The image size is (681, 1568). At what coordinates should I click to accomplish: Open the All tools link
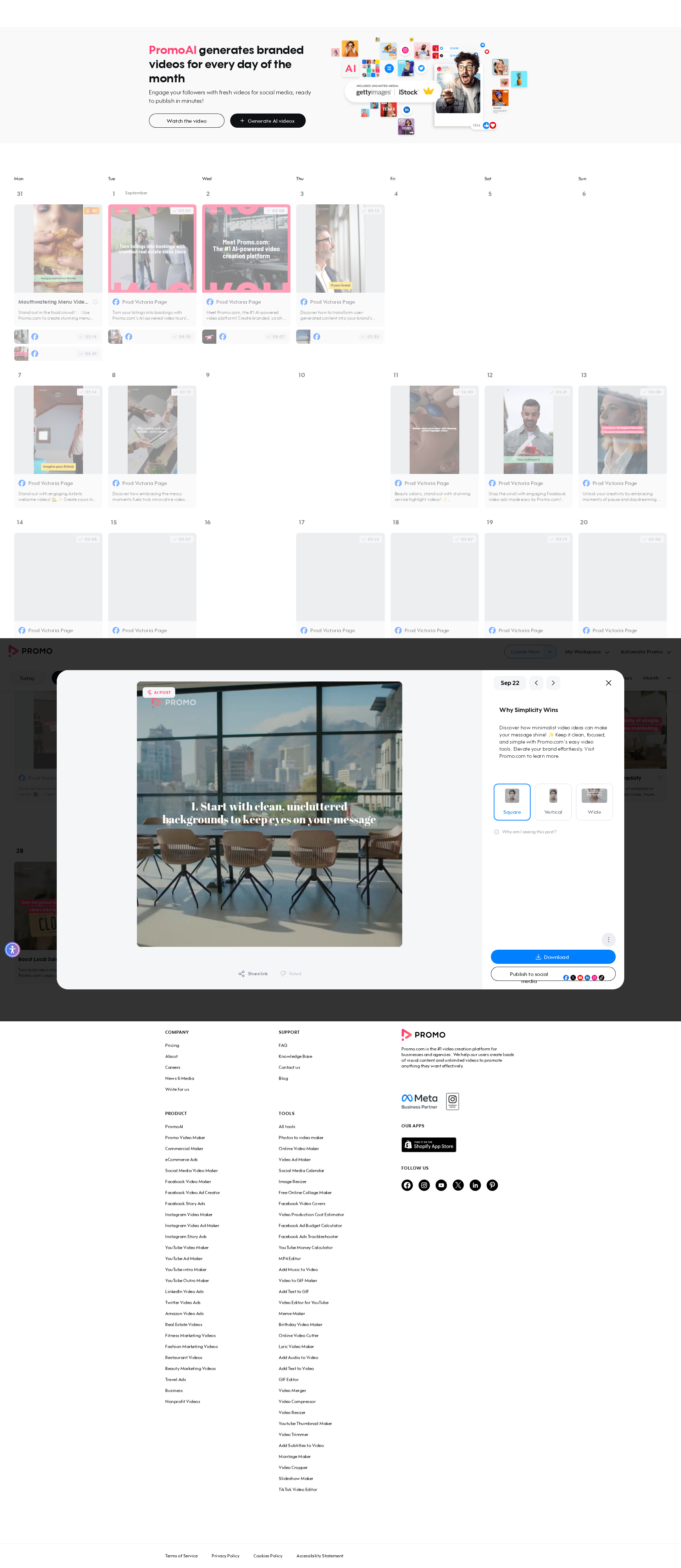[287, 1127]
